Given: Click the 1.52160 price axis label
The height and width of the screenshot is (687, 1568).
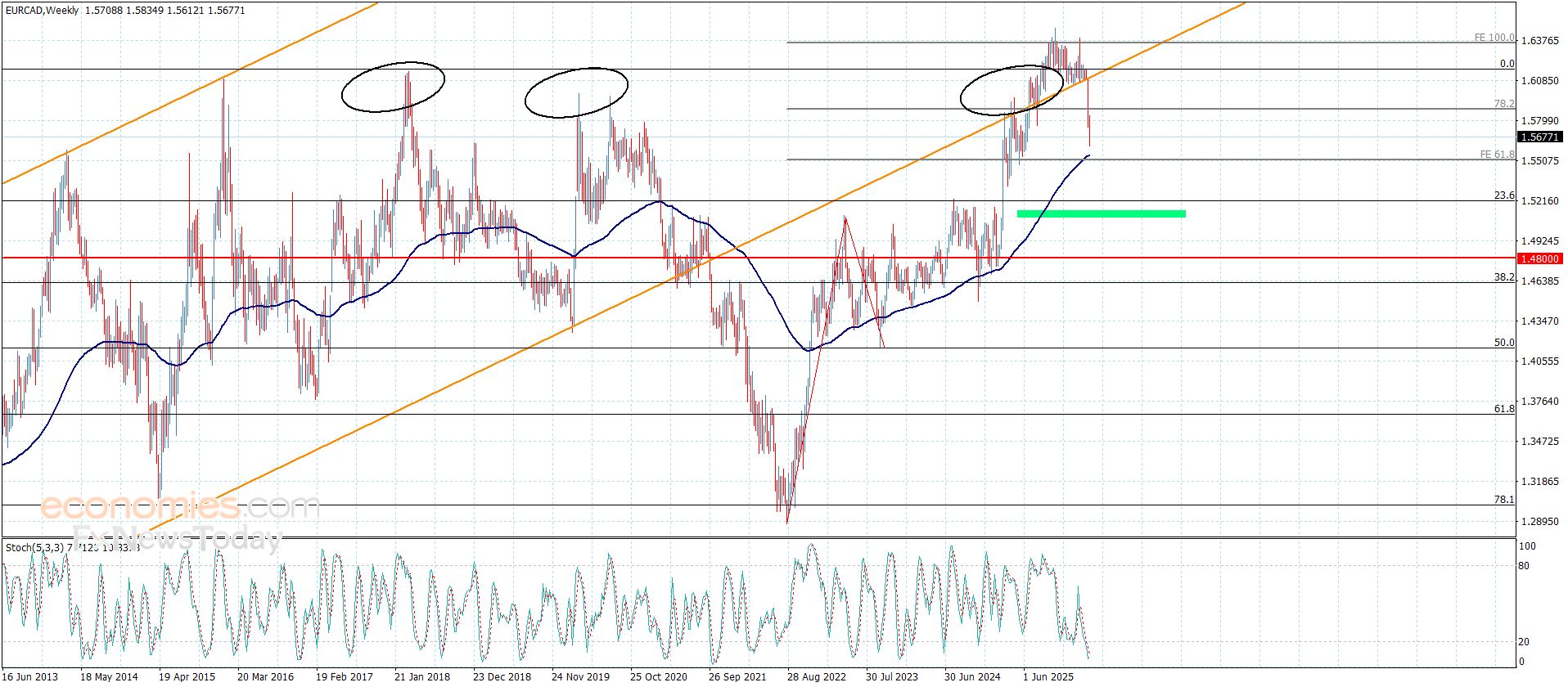Looking at the screenshot, I should pyautogui.click(x=1539, y=201).
